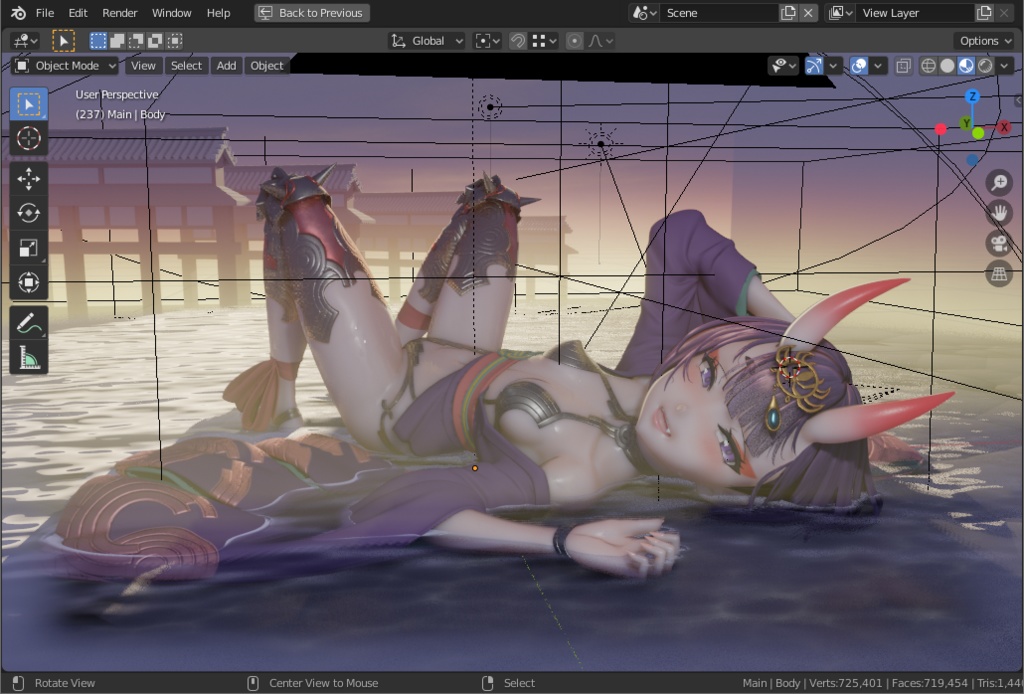
Task: Select the Cursor tool in the toolbar
Action: coord(28,139)
